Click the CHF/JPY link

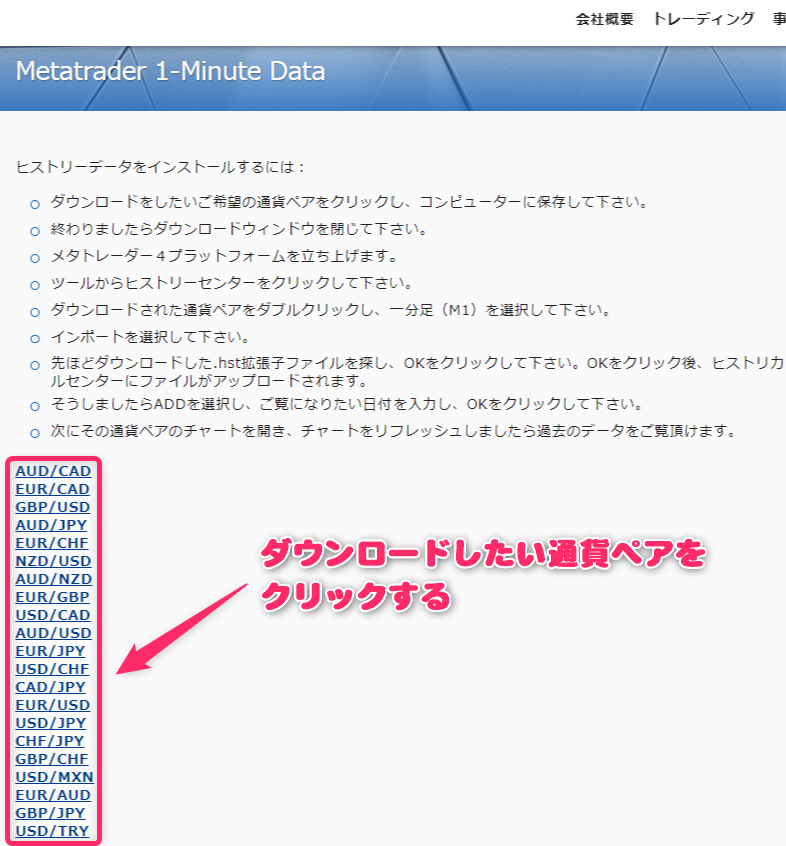[50, 741]
